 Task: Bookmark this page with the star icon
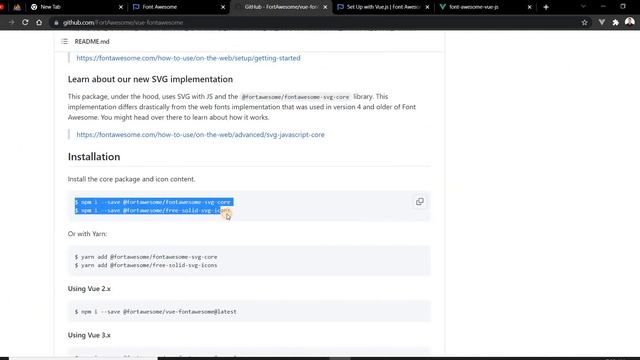click(584, 22)
